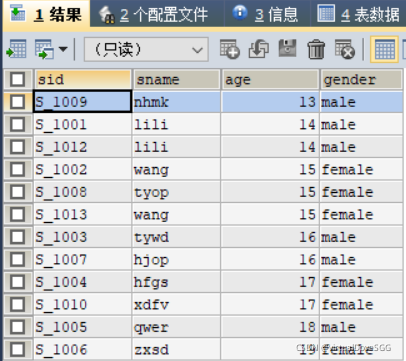Select the S_1012 cell
Viewport: 406px width, 361px height.
[x=82, y=147]
